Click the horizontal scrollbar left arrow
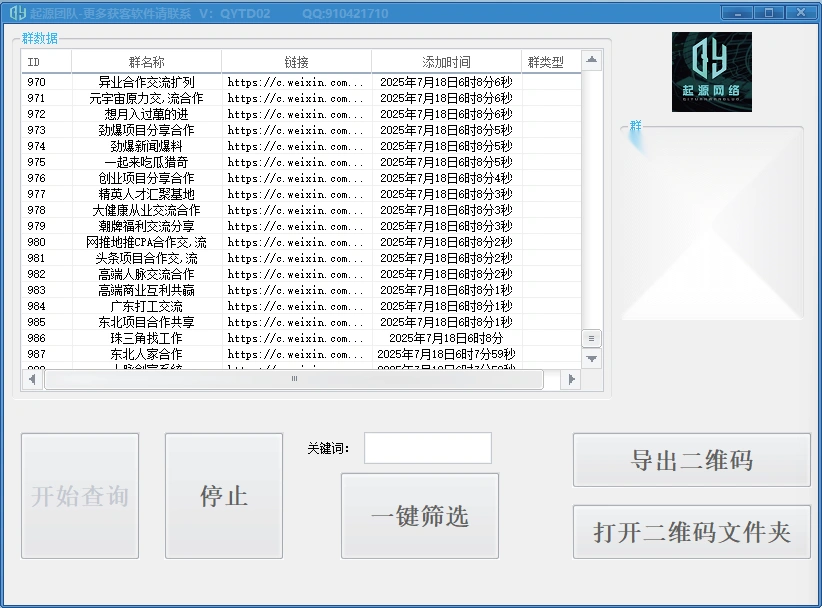Screen dimensions: 822x608 pyautogui.click(x=32, y=379)
